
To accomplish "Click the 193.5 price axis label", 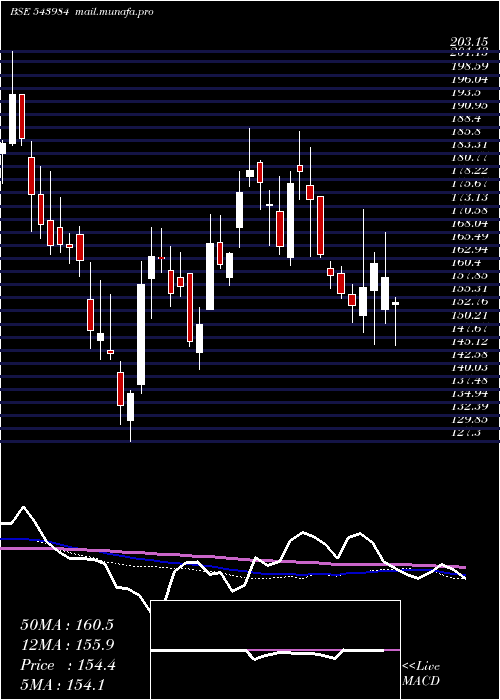I will (467, 92).
